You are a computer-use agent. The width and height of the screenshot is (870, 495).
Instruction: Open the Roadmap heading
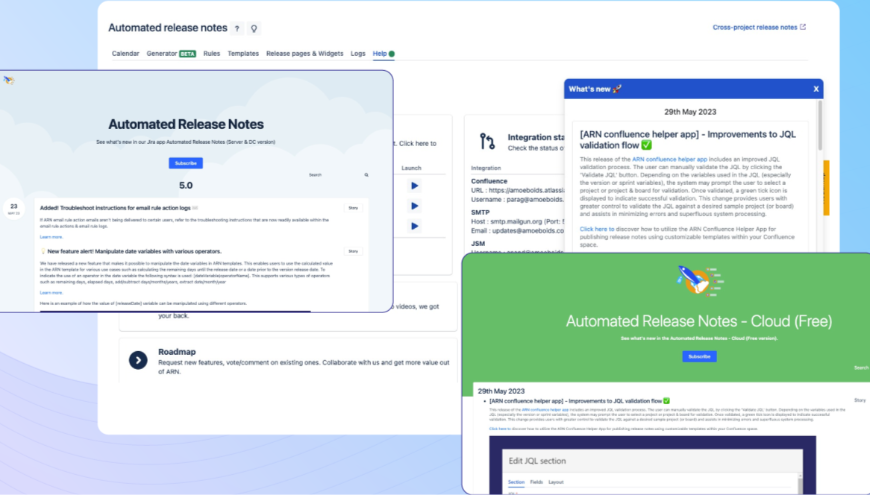pos(176,352)
